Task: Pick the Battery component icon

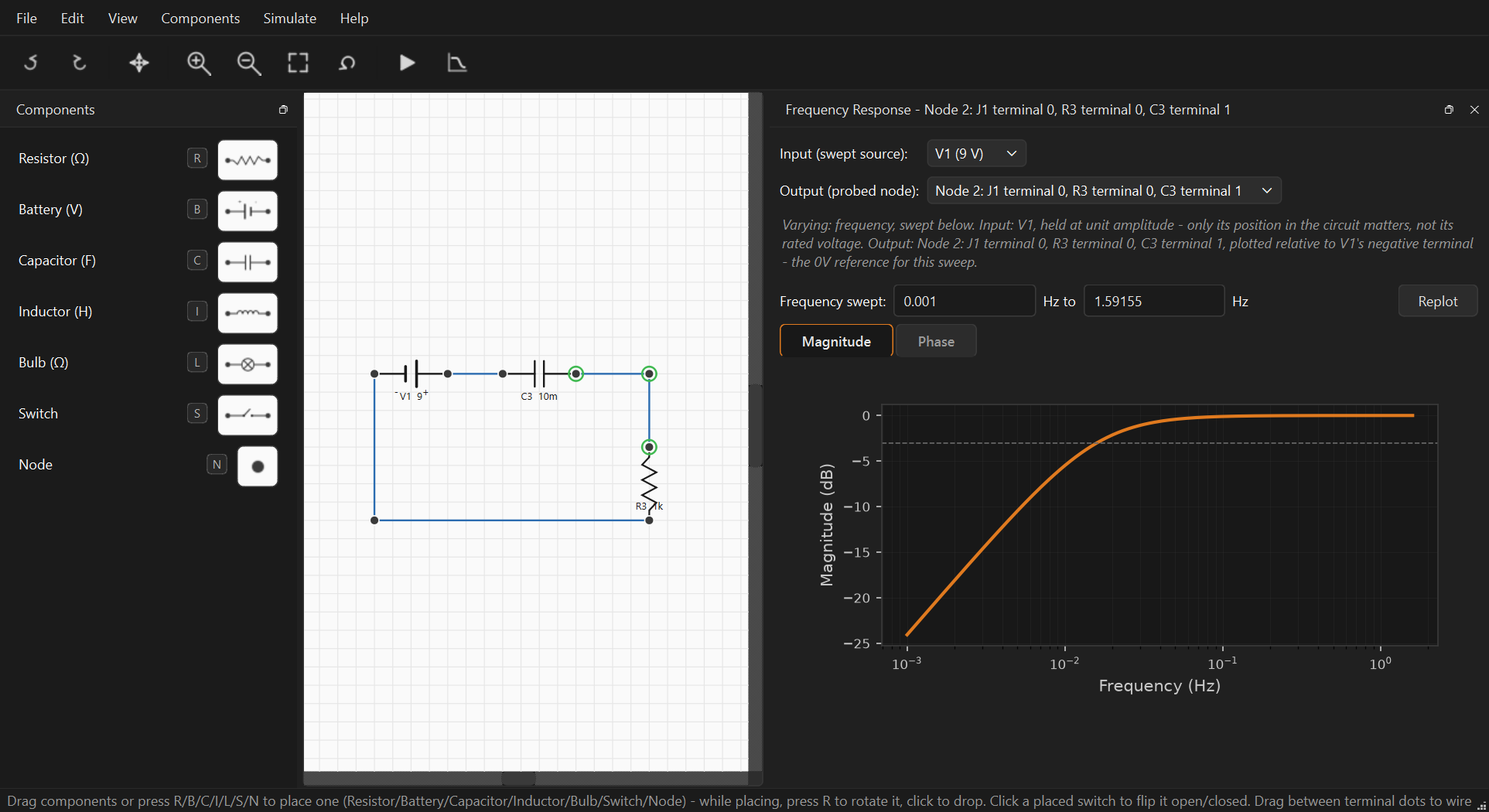Action: 248,211
